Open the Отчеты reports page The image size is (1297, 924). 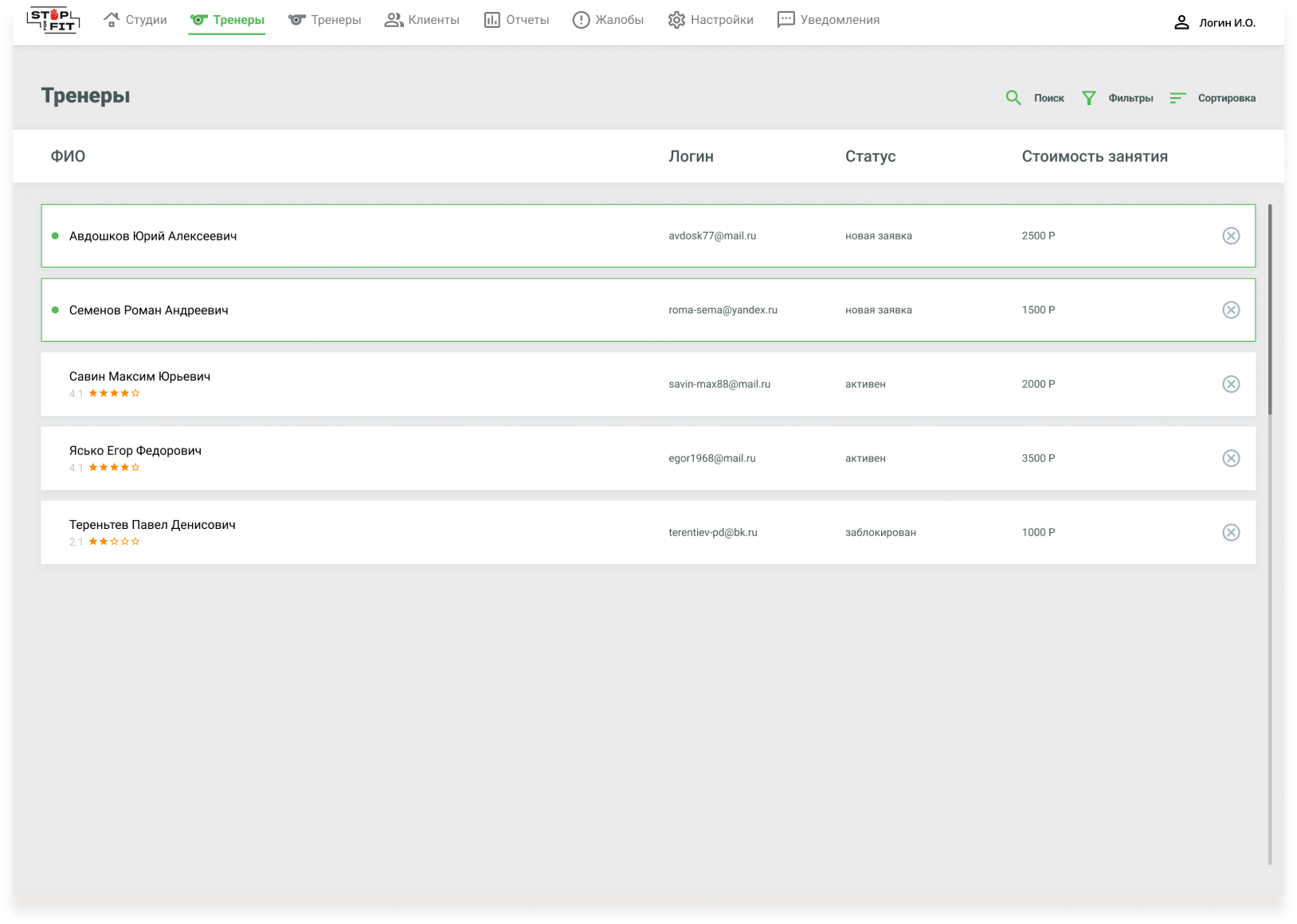[516, 20]
